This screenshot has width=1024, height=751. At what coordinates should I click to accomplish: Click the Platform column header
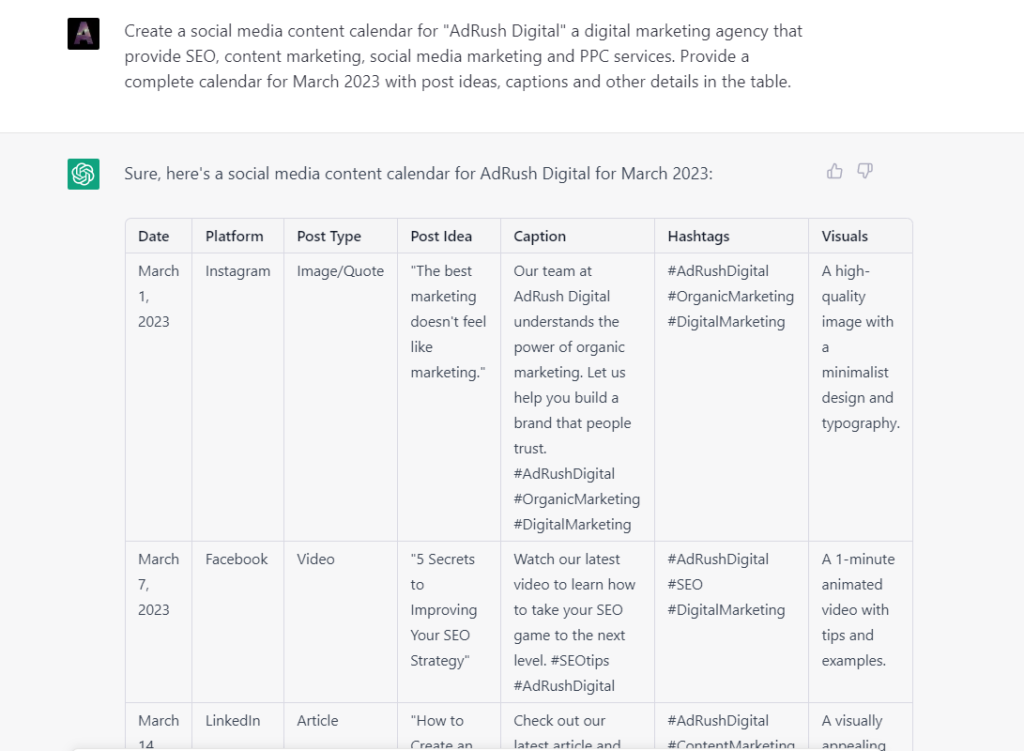pos(233,236)
